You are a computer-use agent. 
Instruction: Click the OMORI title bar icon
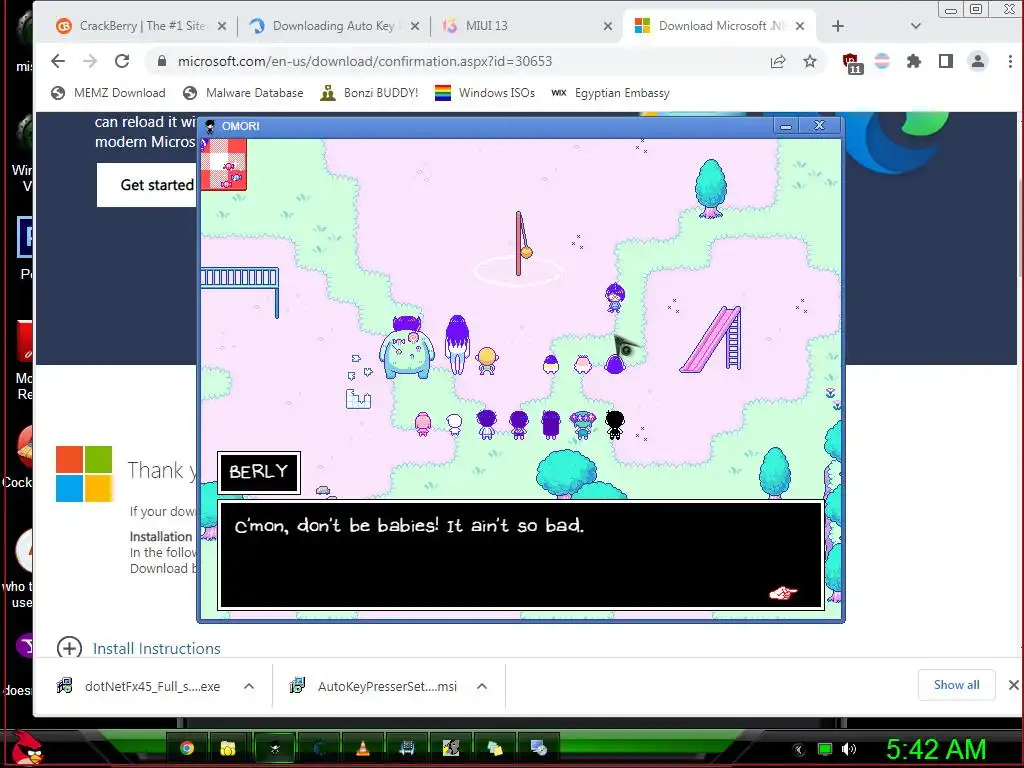coord(210,126)
